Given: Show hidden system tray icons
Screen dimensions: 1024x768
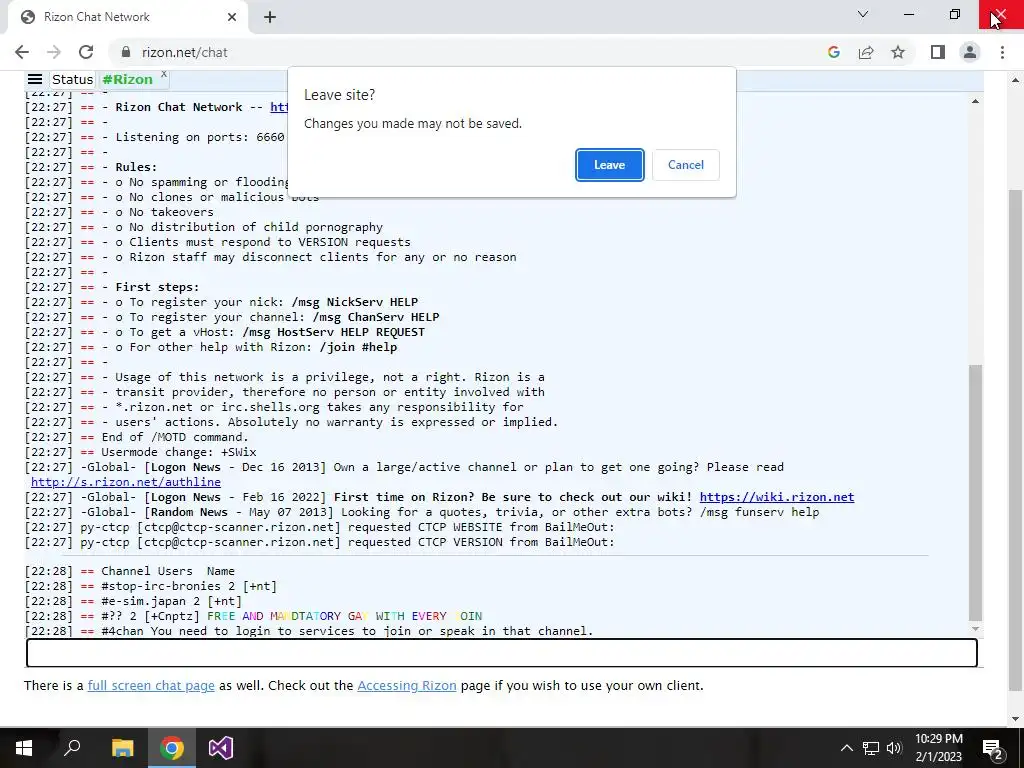Looking at the screenshot, I should (846, 748).
